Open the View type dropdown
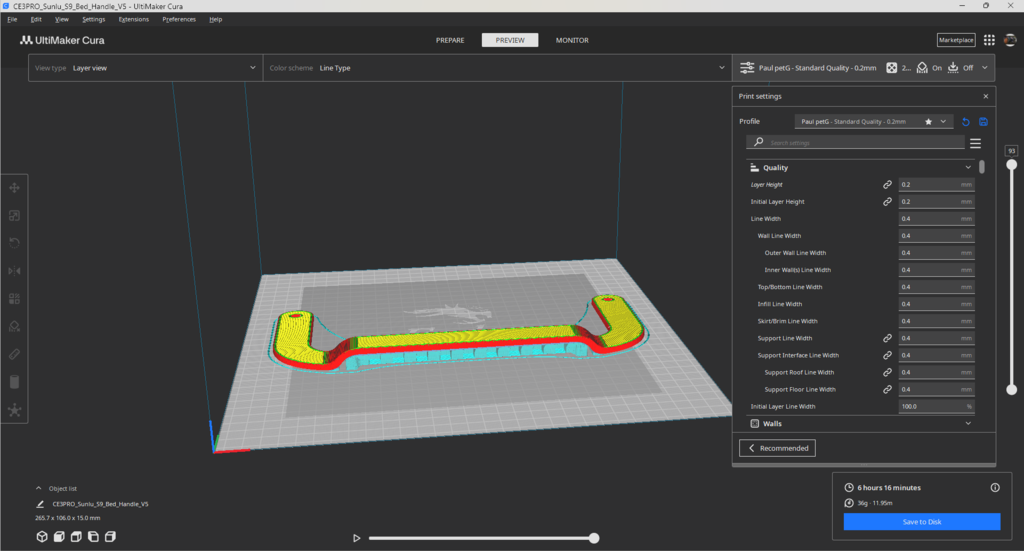The height and width of the screenshot is (551, 1024). tap(146, 68)
